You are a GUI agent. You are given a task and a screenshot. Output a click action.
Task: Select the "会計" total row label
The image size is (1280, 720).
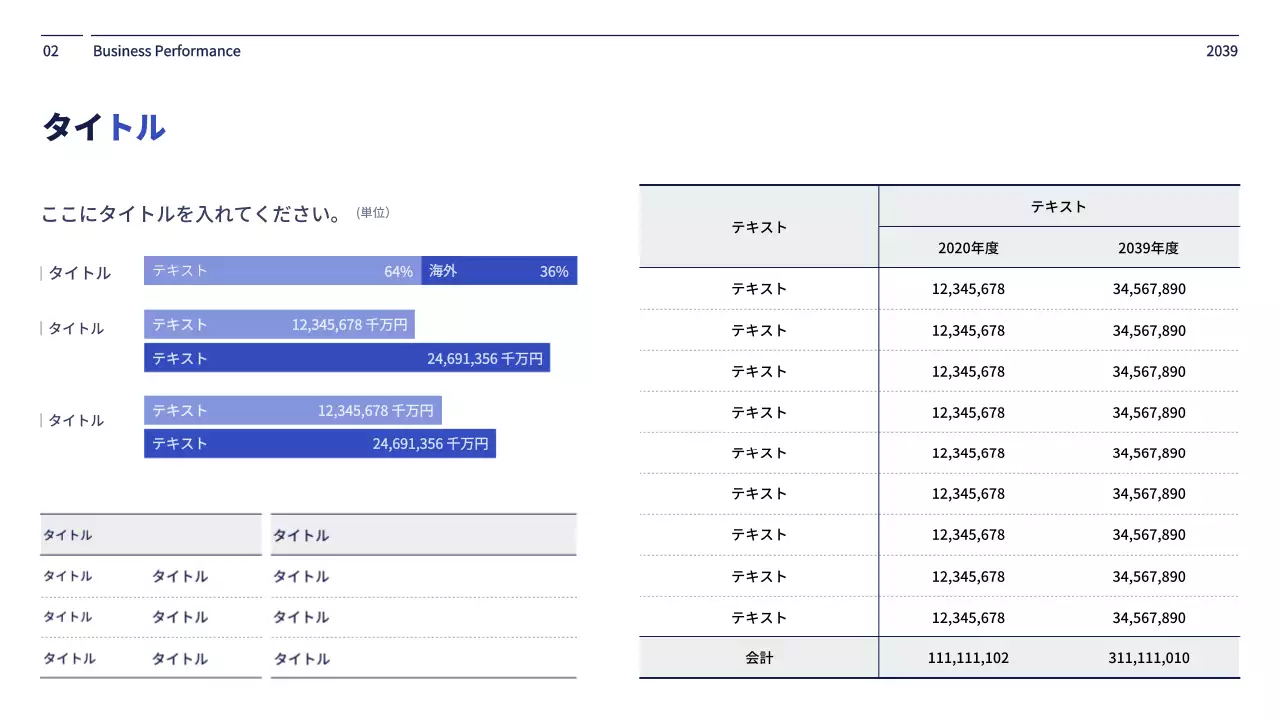pos(759,658)
